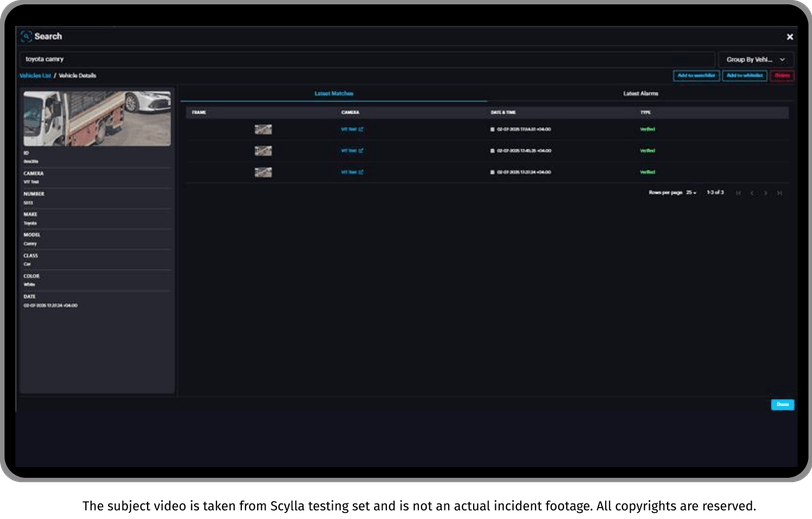Click the calendar icon in the first row
The width and height of the screenshot is (812, 519).
pos(492,129)
